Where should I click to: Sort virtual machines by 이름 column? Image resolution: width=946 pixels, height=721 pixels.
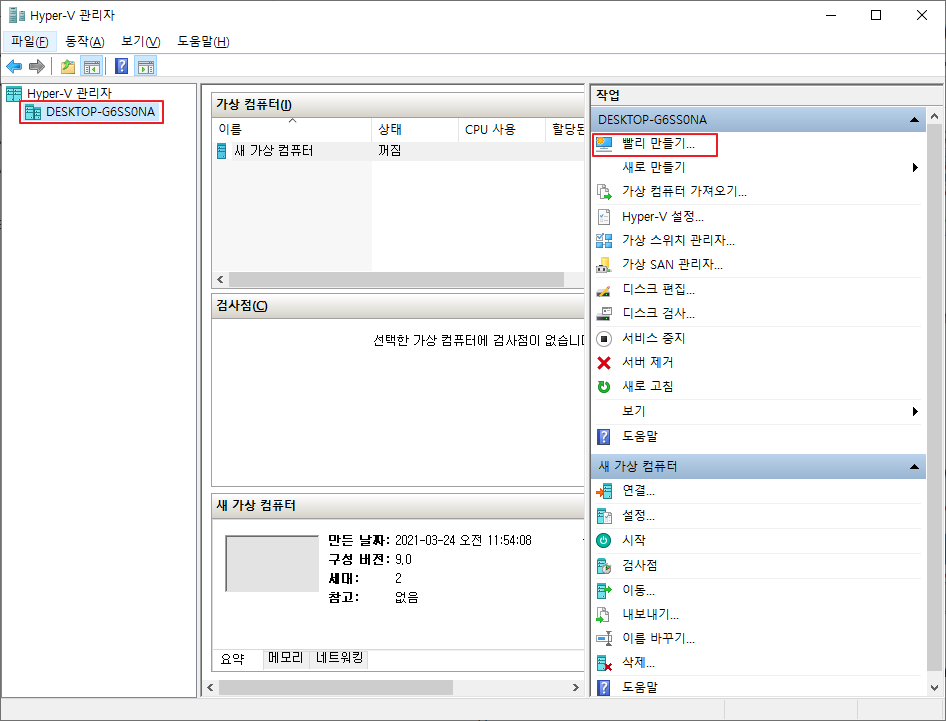pos(292,129)
